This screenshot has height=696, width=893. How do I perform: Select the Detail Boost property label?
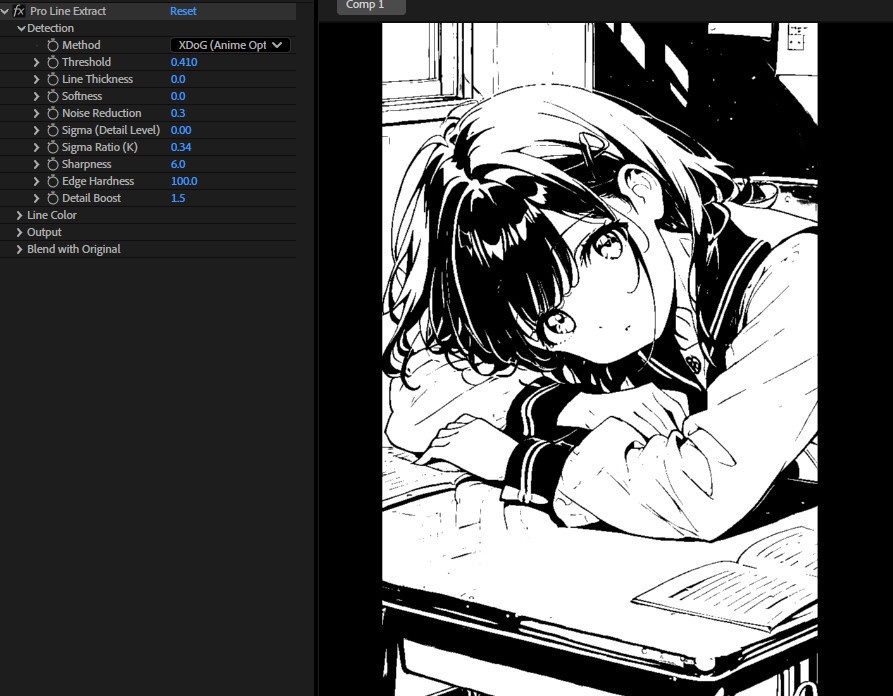tap(91, 198)
